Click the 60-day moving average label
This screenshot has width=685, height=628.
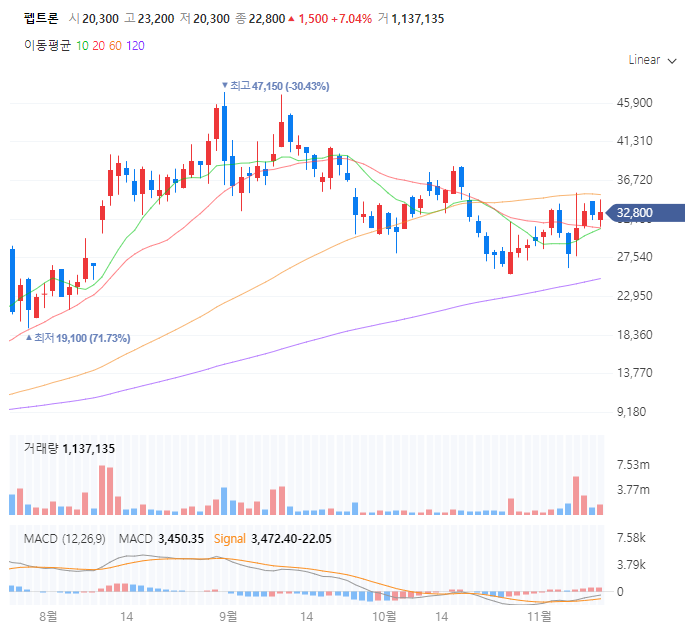coord(115,46)
